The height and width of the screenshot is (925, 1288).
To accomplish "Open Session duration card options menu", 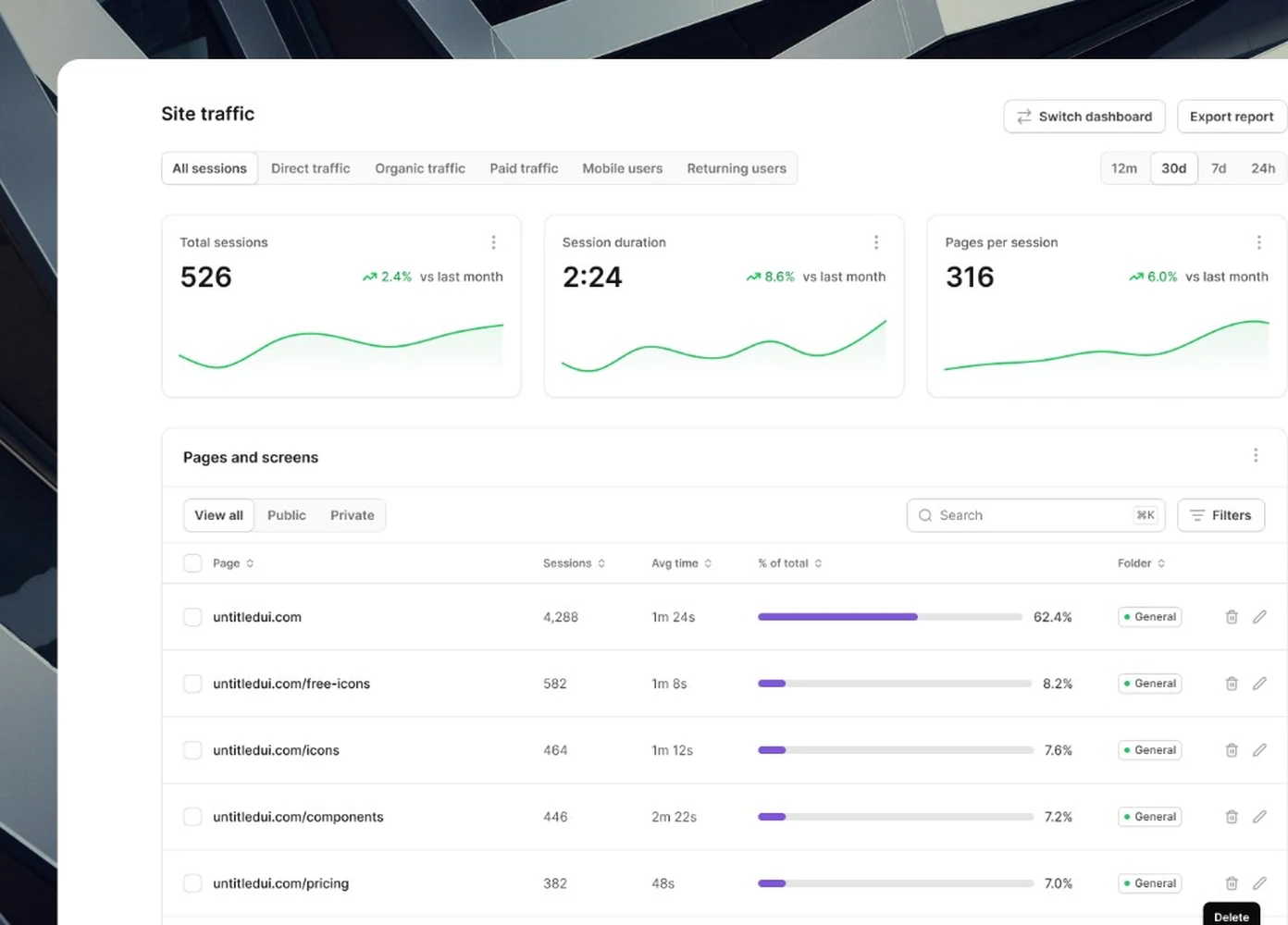I will point(876,242).
